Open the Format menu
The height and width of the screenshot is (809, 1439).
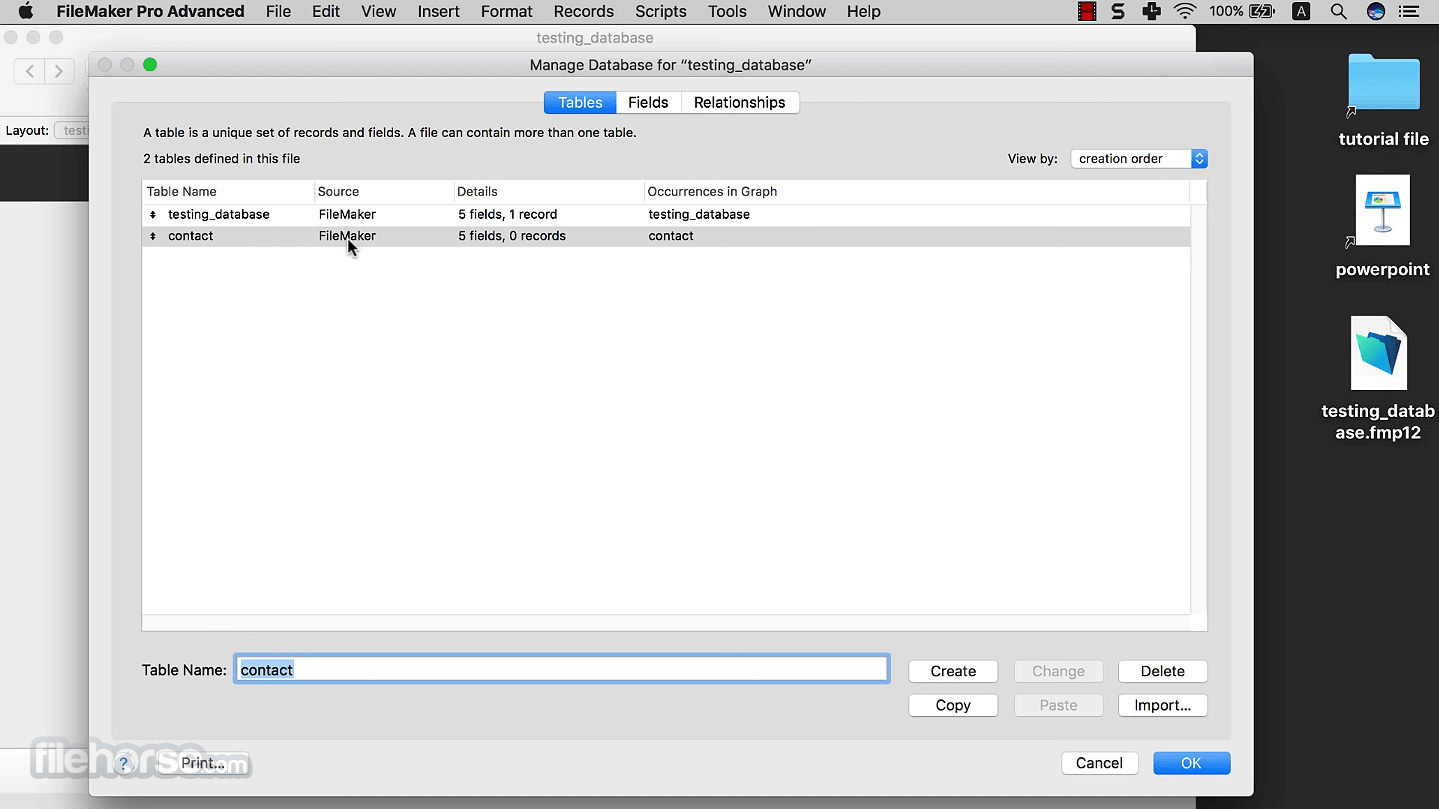[x=507, y=12]
